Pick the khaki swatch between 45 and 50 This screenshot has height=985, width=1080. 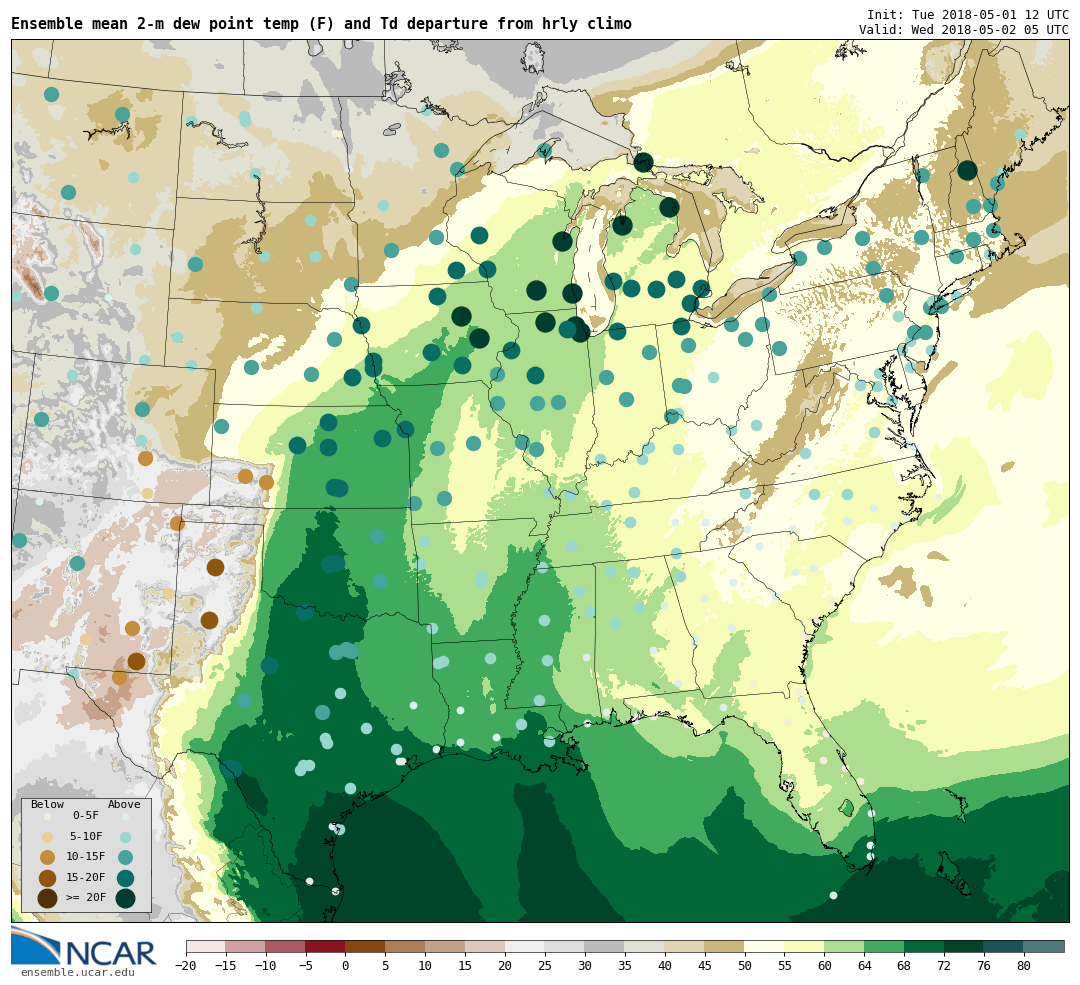coord(725,946)
